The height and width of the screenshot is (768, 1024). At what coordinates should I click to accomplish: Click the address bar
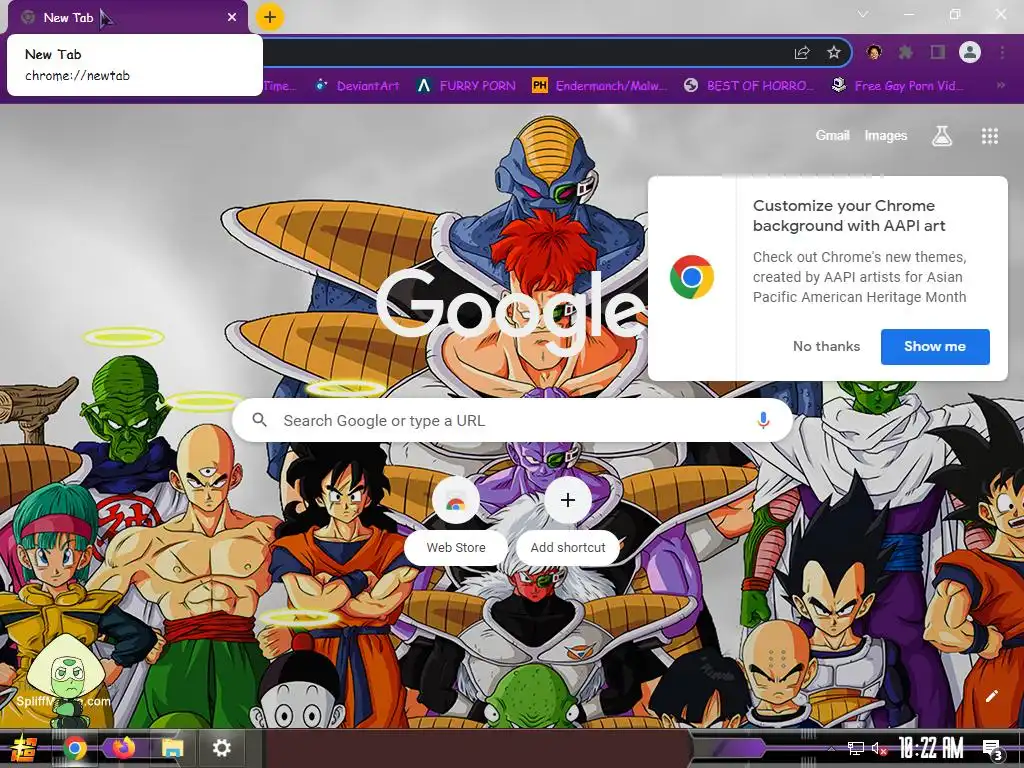[522, 53]
